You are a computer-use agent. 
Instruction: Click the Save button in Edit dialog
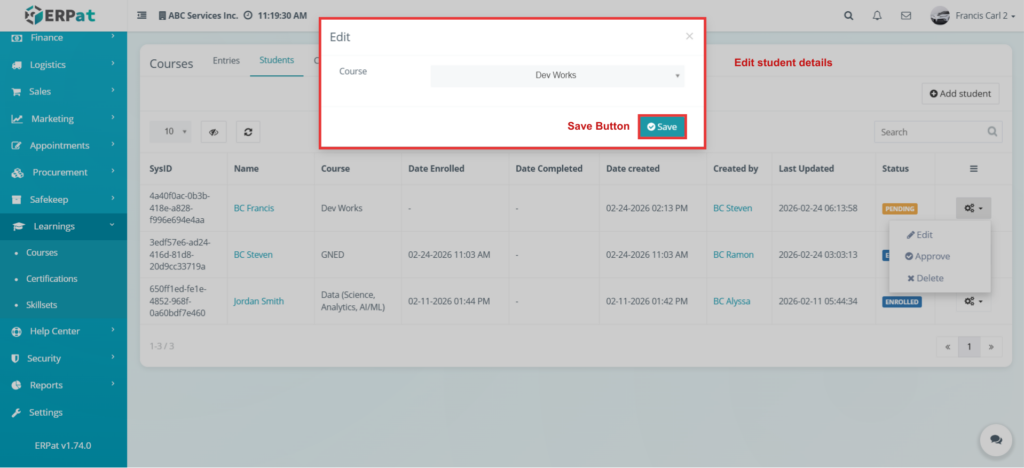click(662, 127)
